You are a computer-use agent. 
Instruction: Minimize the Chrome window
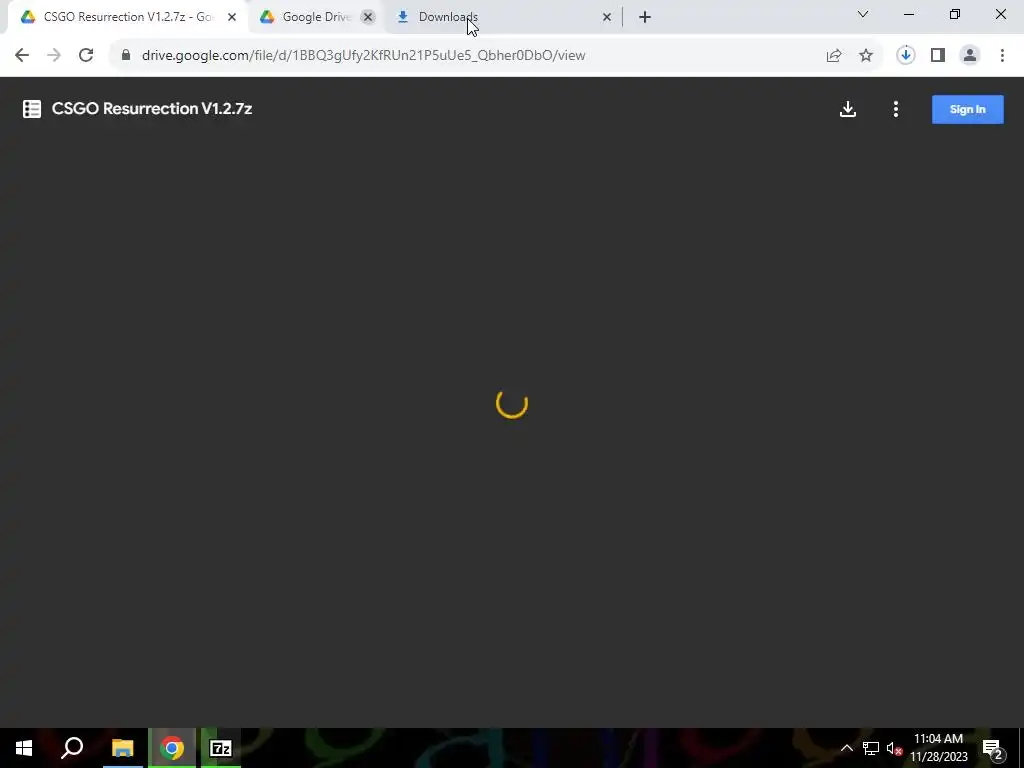908,14
